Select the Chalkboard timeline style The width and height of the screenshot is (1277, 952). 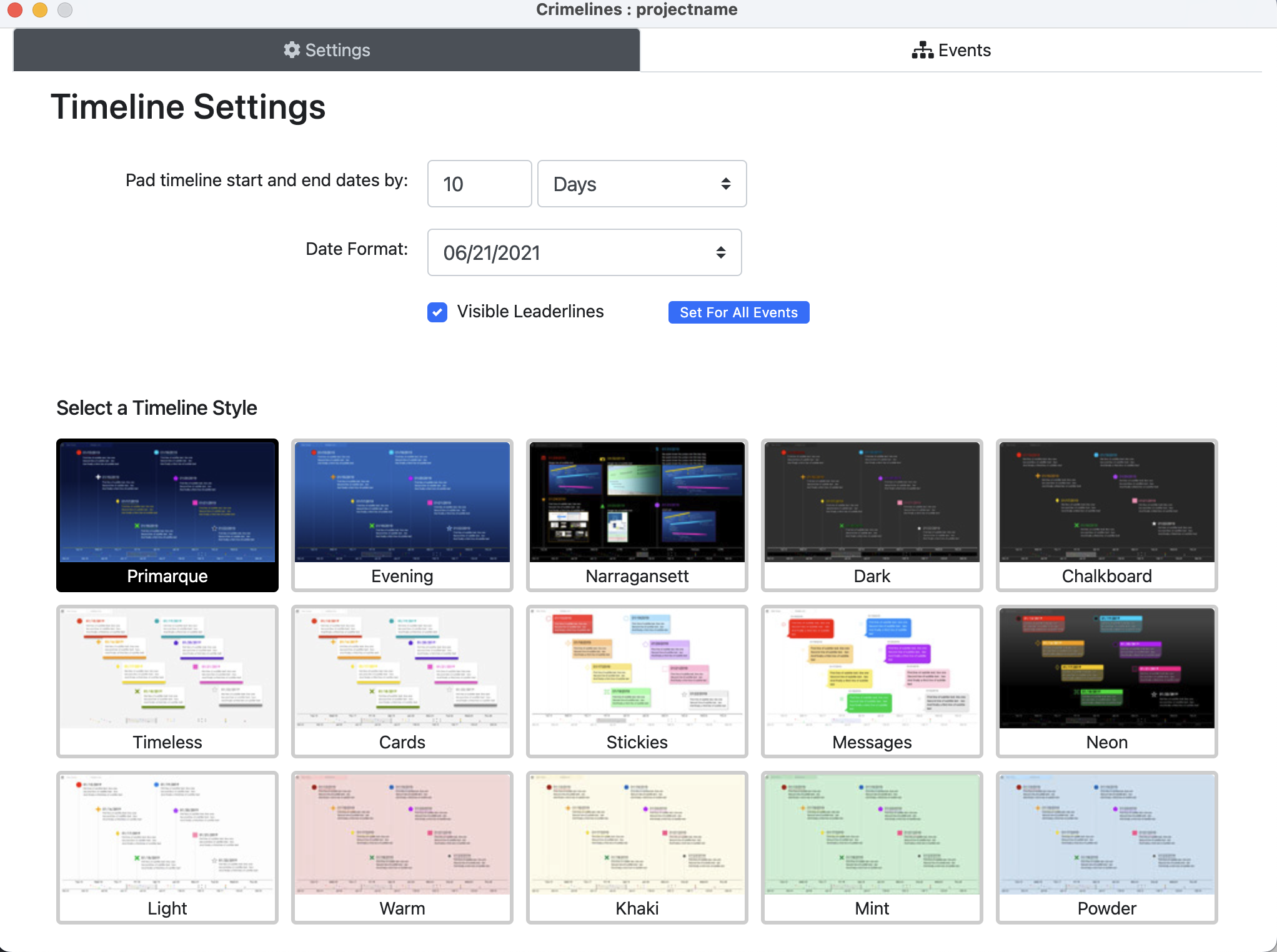coord(1106,515)
